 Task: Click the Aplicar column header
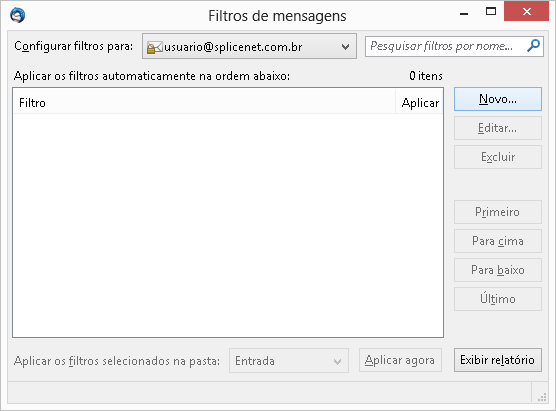coord(420,103)
